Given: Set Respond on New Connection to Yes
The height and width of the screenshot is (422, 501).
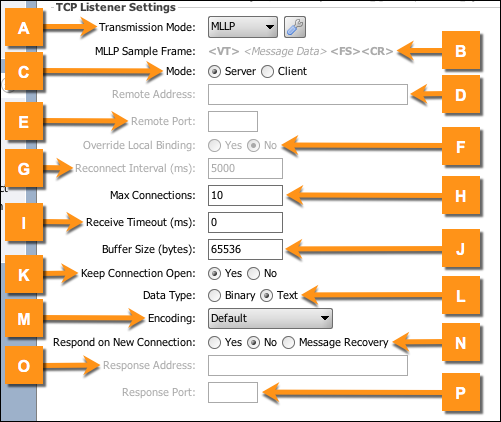Looking at the screenshot, I should (x=214, y=343).
